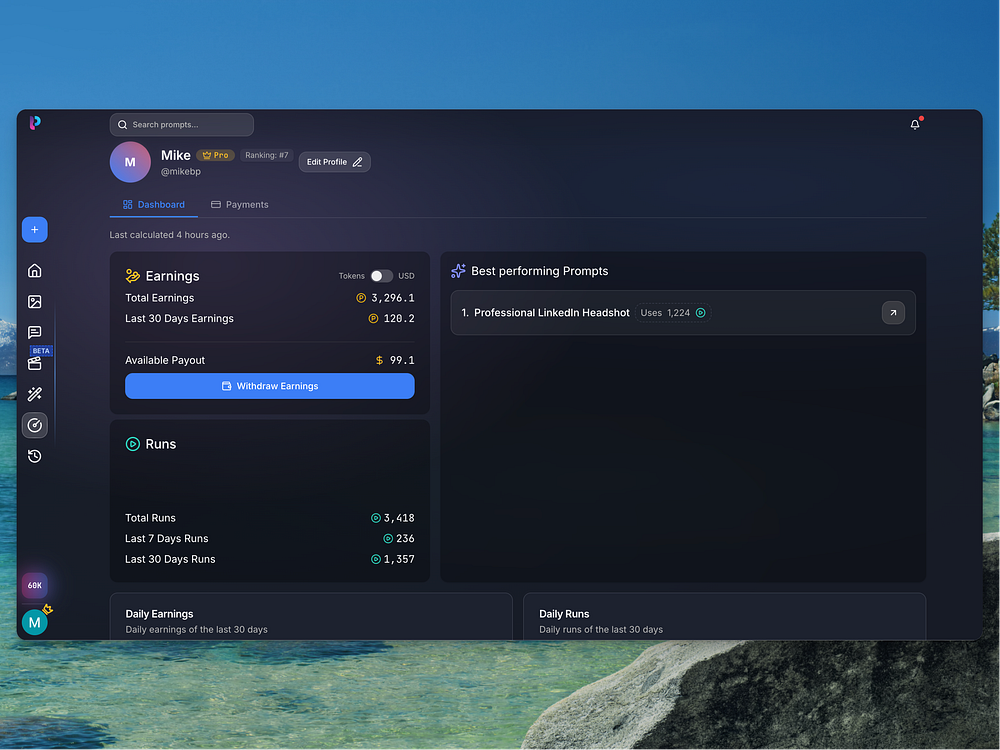Image resolution: width=1000 pixels, height=750 pixels.
Task: Select the dashboard gauge sidebar icon
Action: point(34,425)
